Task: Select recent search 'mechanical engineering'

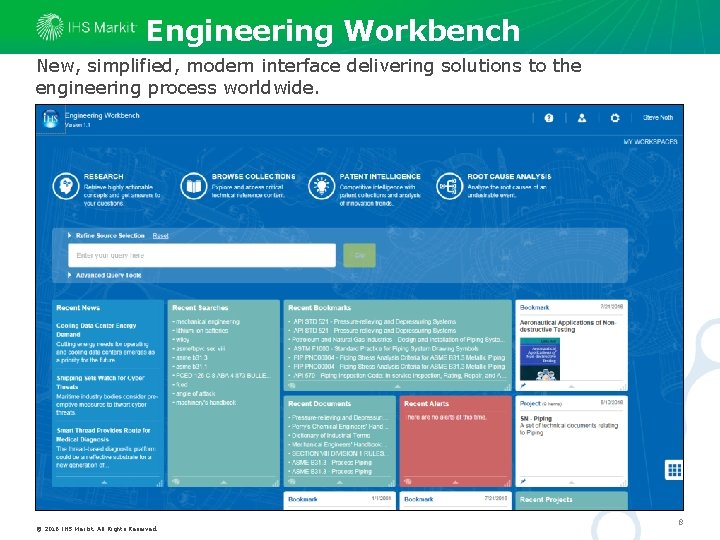Action: coord(206,321)
